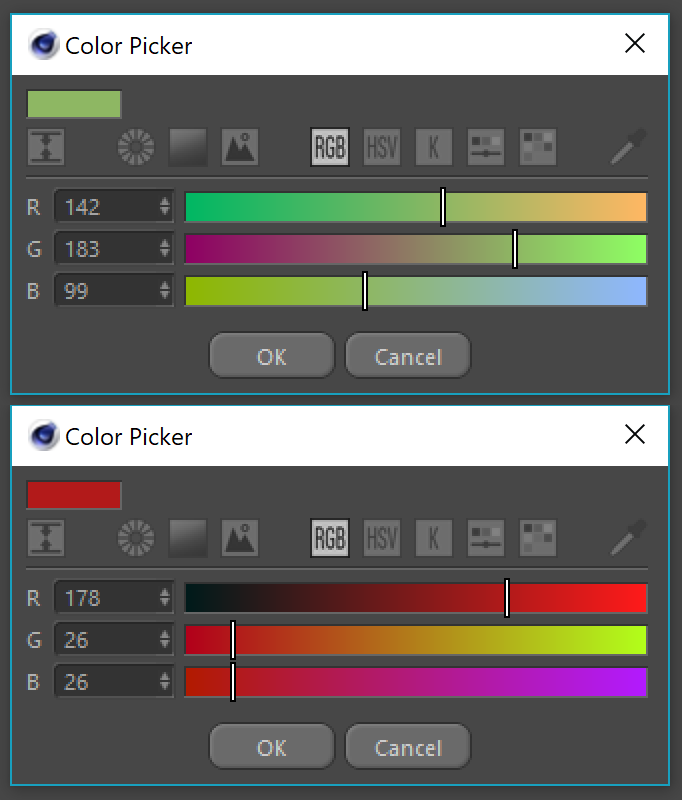Click the eyedropper icon in the red color picker
Viewport: 682px width, 800px height.
pos(629,538)
